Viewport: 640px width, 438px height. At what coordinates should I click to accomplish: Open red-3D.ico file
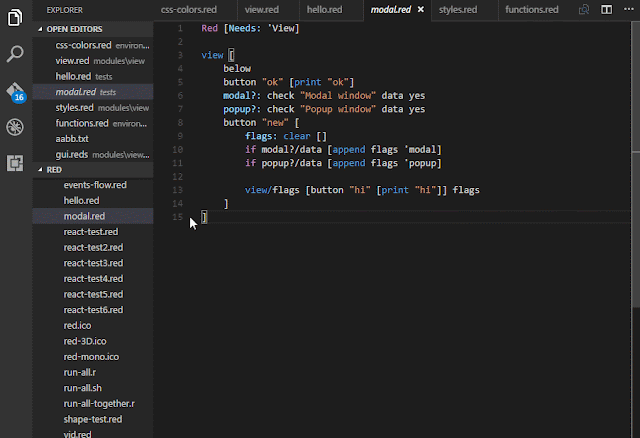[93, 341]
